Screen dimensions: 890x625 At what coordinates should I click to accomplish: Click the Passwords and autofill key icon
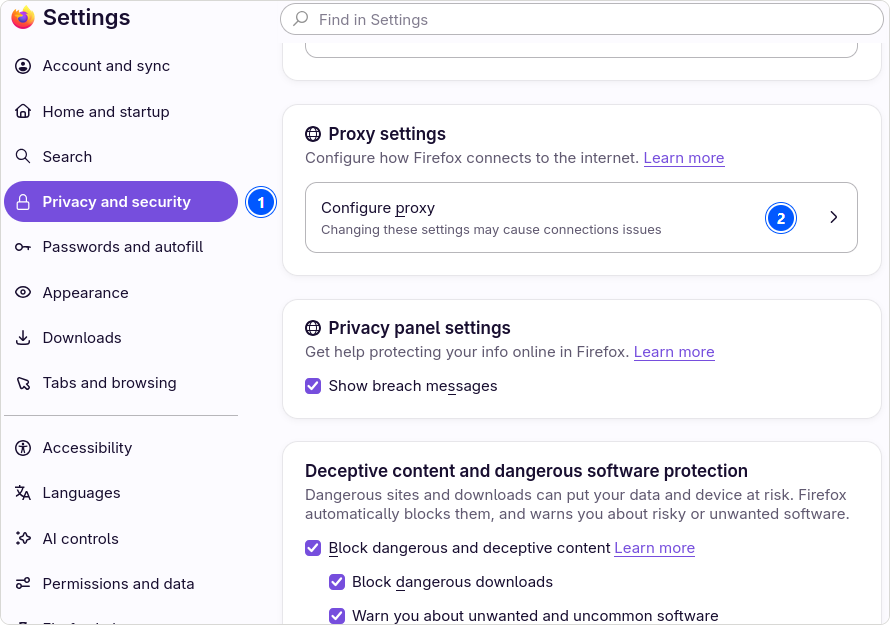(23, 247)
